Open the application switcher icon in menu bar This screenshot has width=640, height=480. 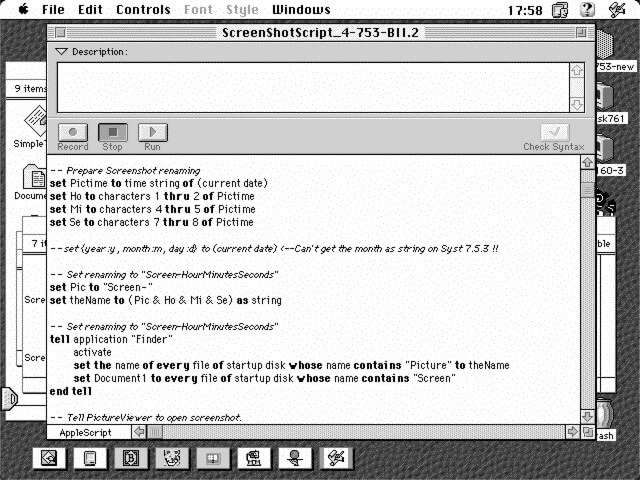click(x=618, y=10)
